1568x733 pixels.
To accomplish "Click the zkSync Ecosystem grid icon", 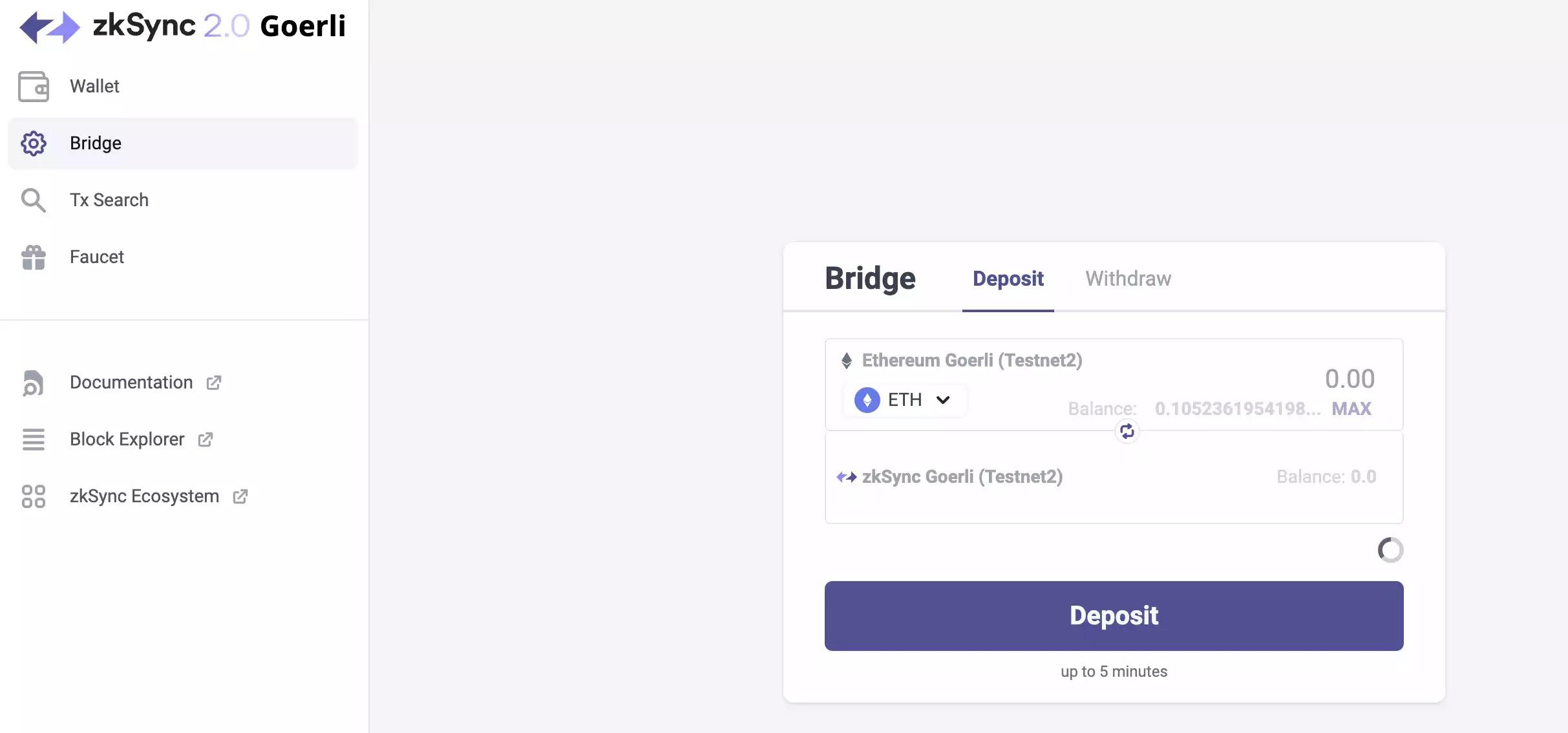I will click(x=34, y=496).
